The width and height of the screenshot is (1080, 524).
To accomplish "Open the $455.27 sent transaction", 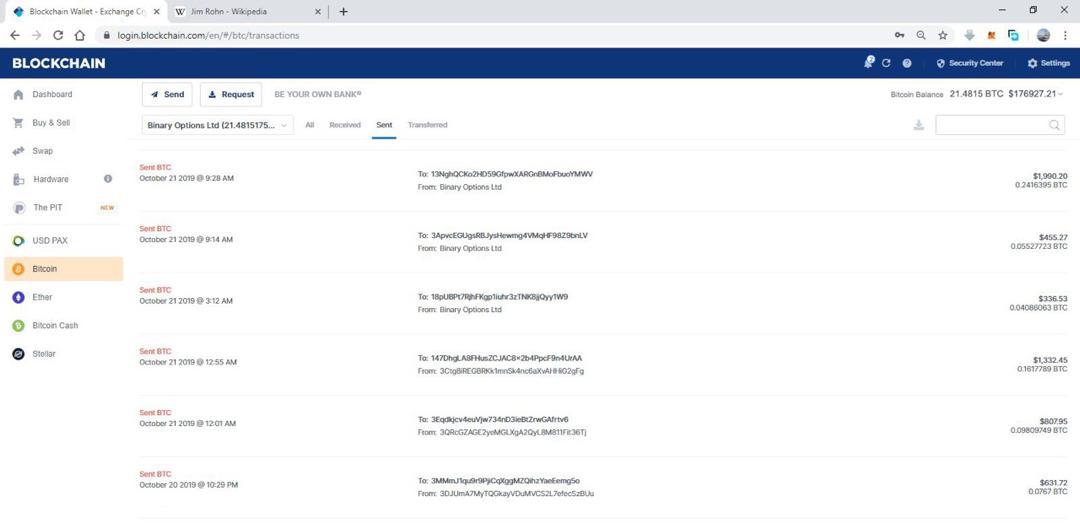I will coord(603,241).
